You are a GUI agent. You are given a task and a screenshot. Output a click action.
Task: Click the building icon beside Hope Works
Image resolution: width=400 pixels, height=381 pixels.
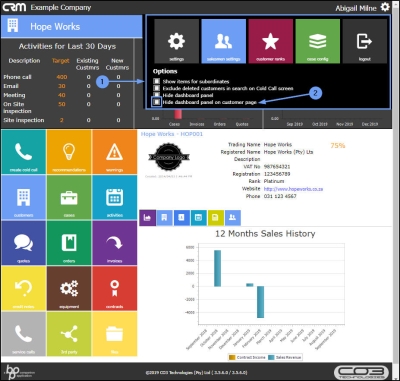(13, 26)
